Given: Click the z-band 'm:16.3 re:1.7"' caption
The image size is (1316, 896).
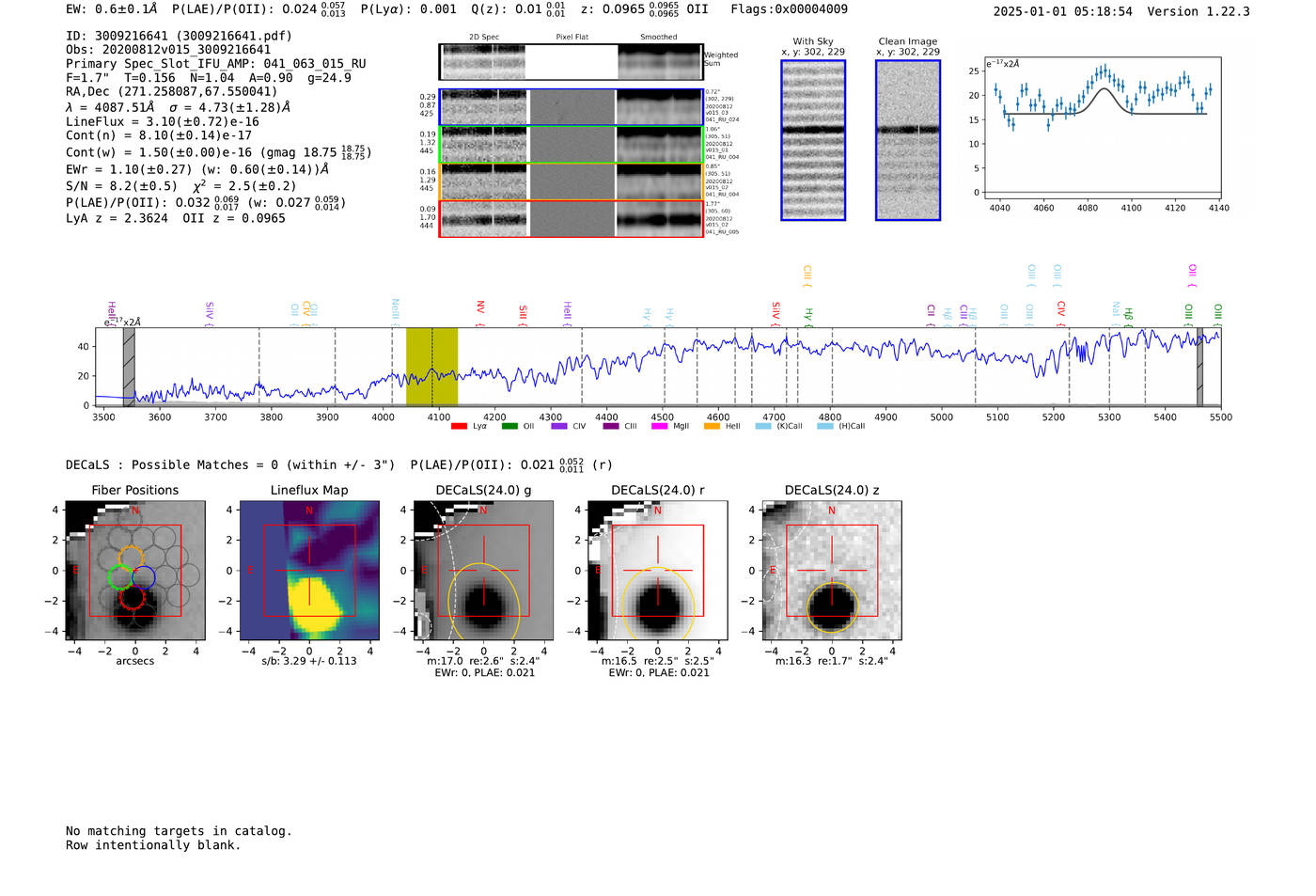Looking at the screenshot, I should click(x=831, y=661).
